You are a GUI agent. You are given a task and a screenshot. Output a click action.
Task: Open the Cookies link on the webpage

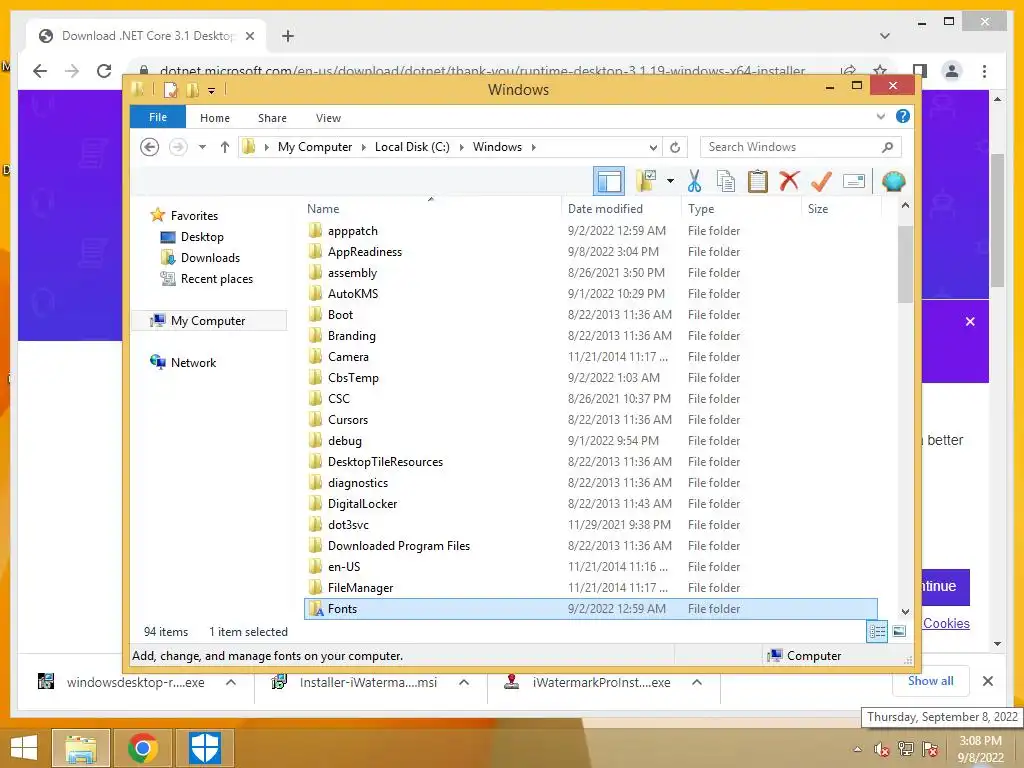(946, 623)
